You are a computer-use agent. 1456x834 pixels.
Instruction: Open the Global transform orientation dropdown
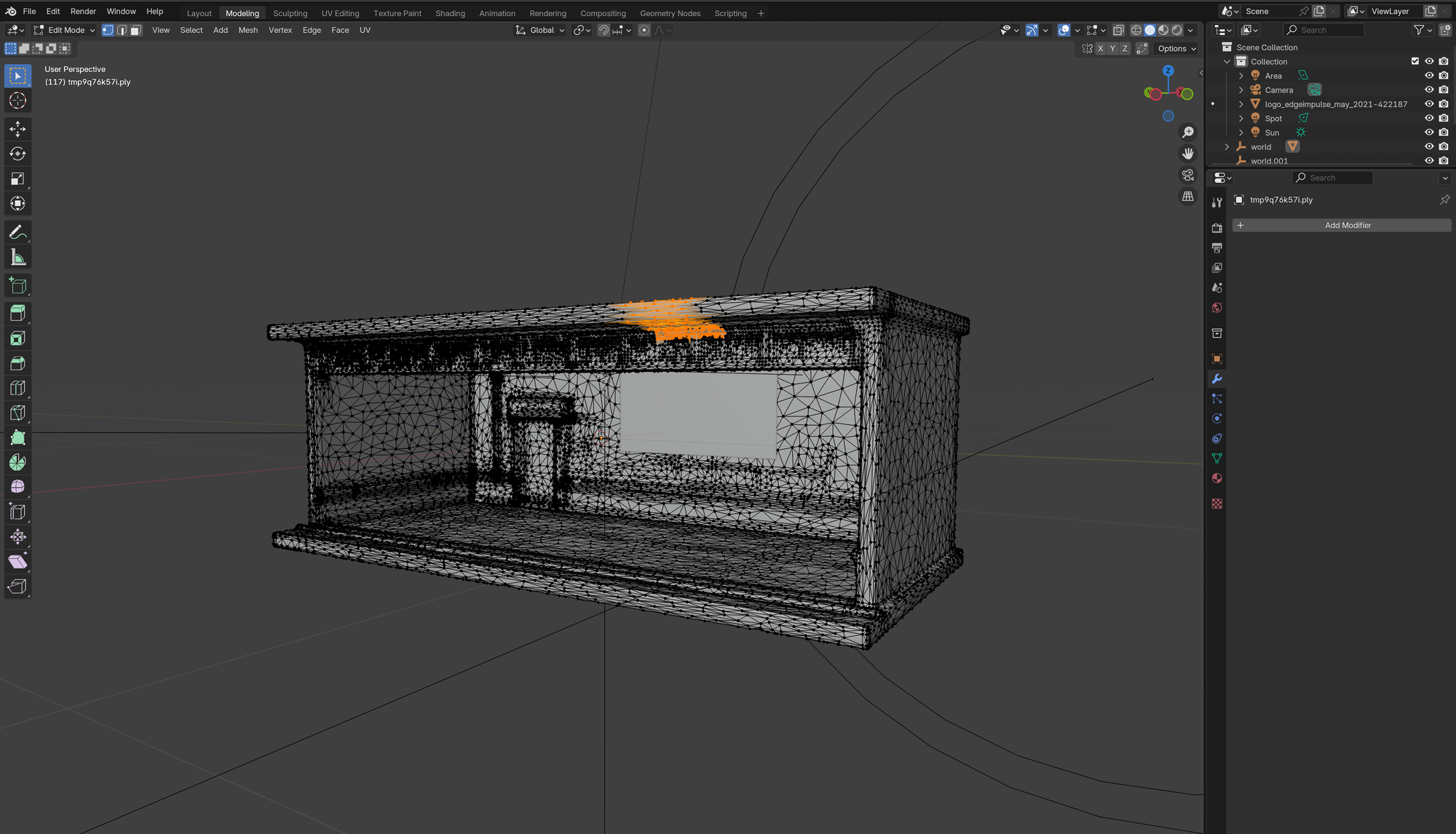point(540,30)
